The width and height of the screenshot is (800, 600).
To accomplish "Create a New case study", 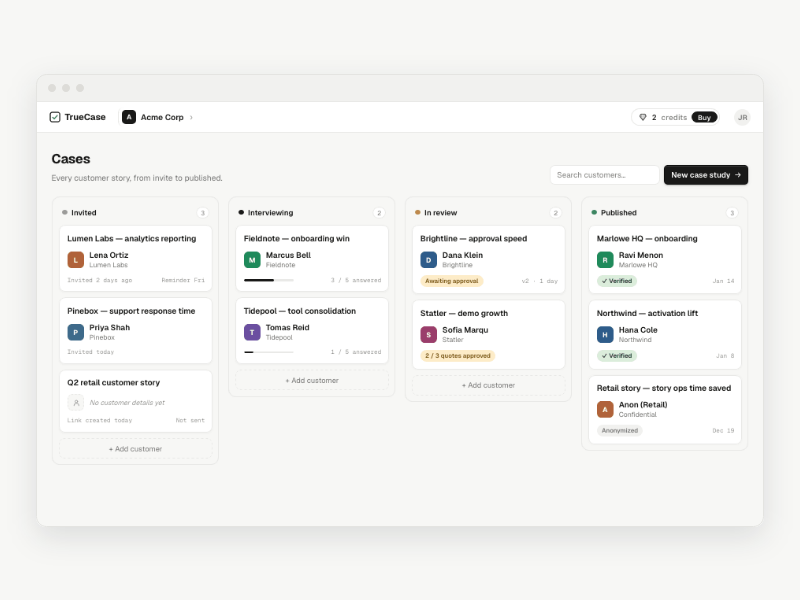I will [706, 175].
